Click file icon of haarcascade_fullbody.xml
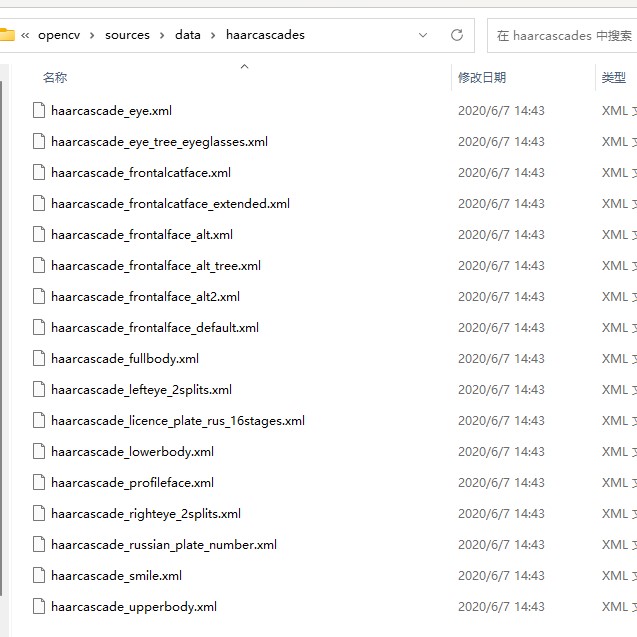This screenshot has height=637, width=637. tap(39, 358)
